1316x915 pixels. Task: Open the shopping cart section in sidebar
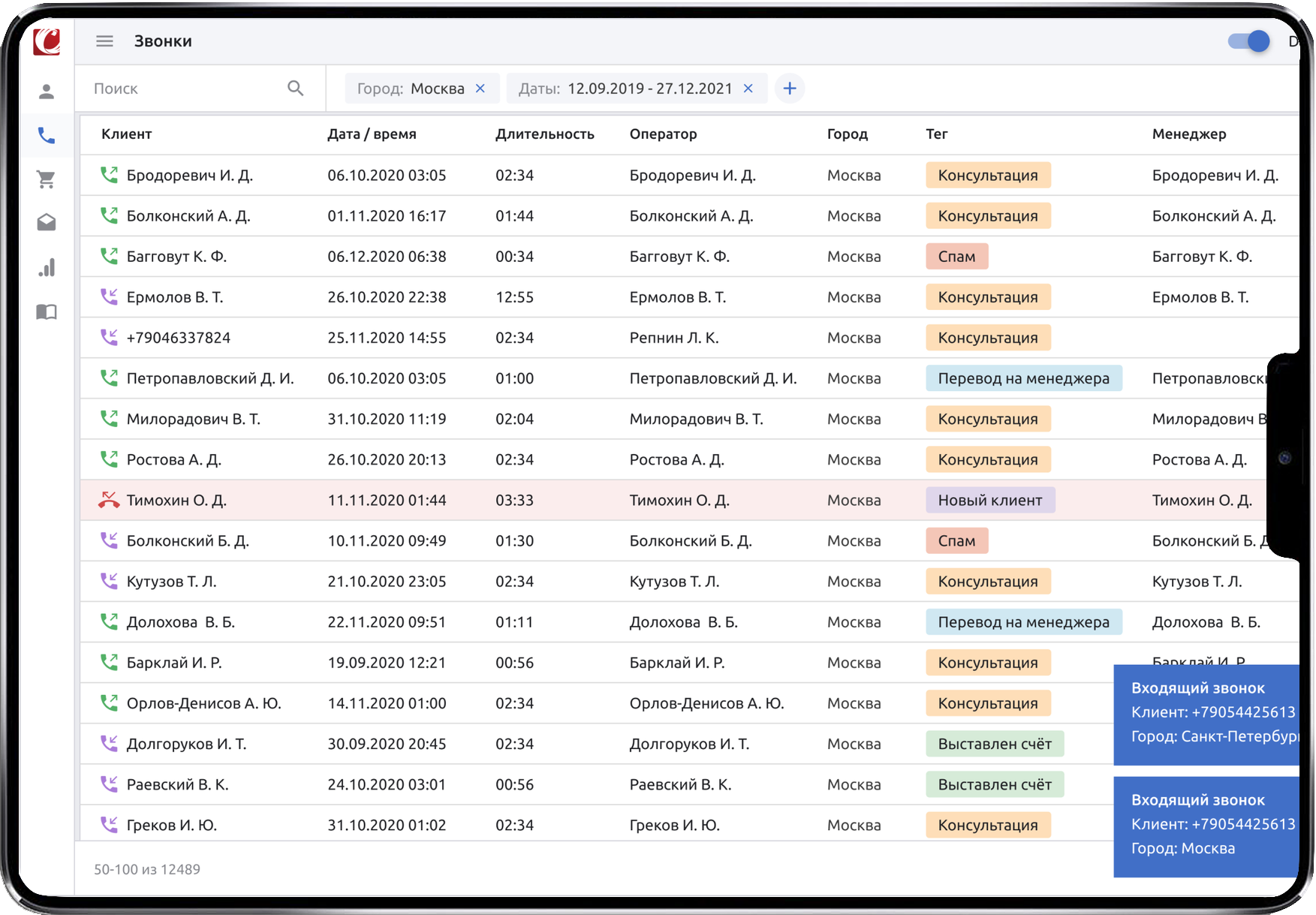[47, 179]
